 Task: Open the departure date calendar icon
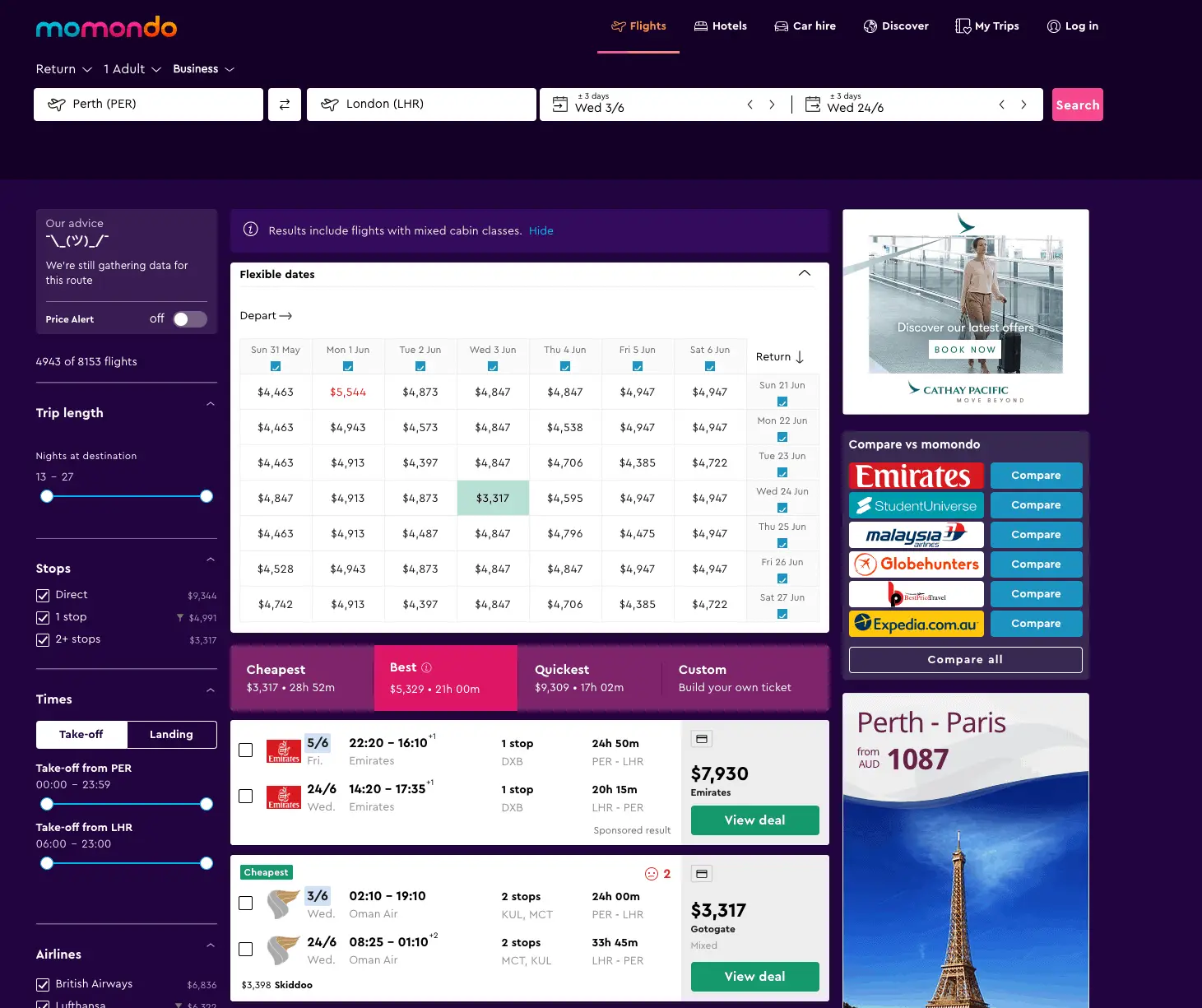pyautogui.click(x=560, y=105)
